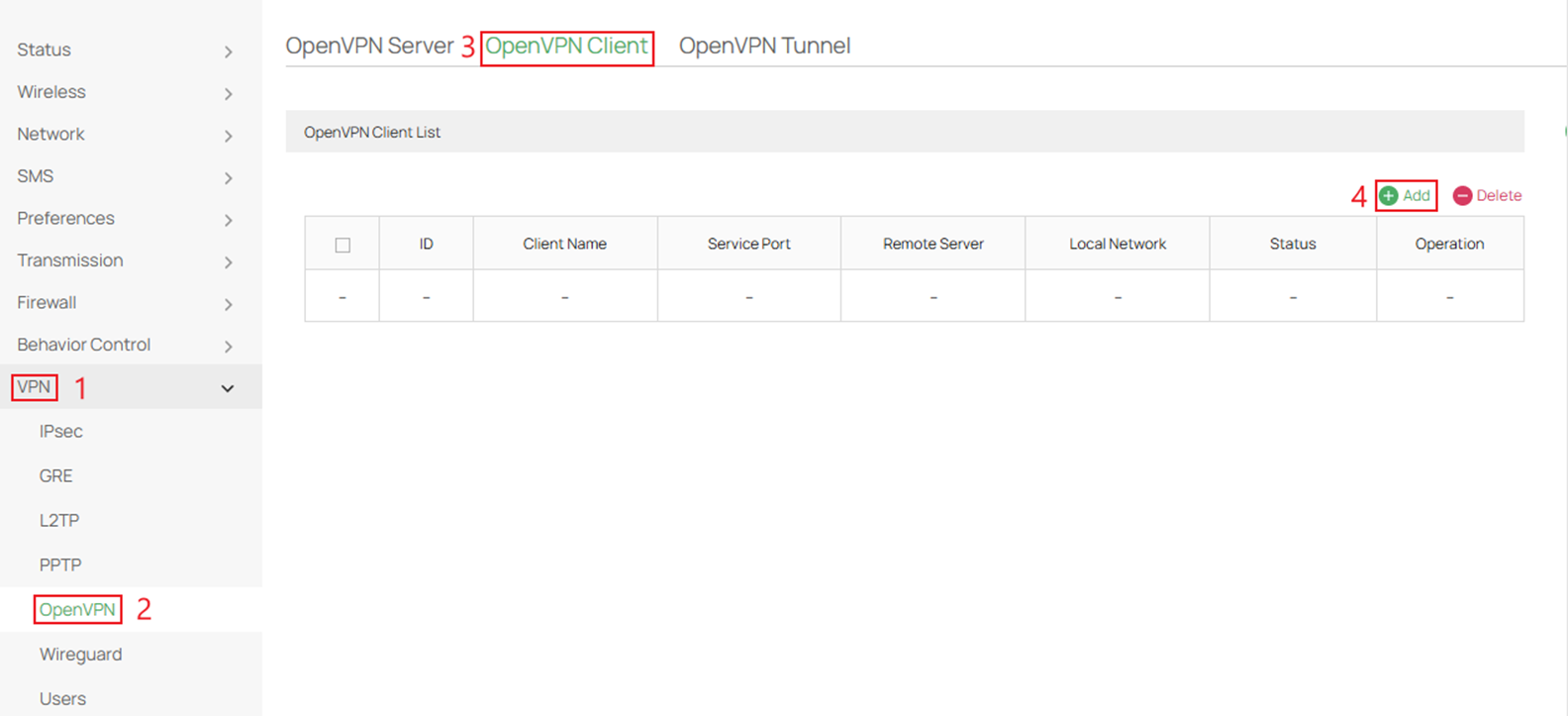This screenshot has width=1568, height=716.
Task: Open the Network sidebar section
Action: click(50, 134)
